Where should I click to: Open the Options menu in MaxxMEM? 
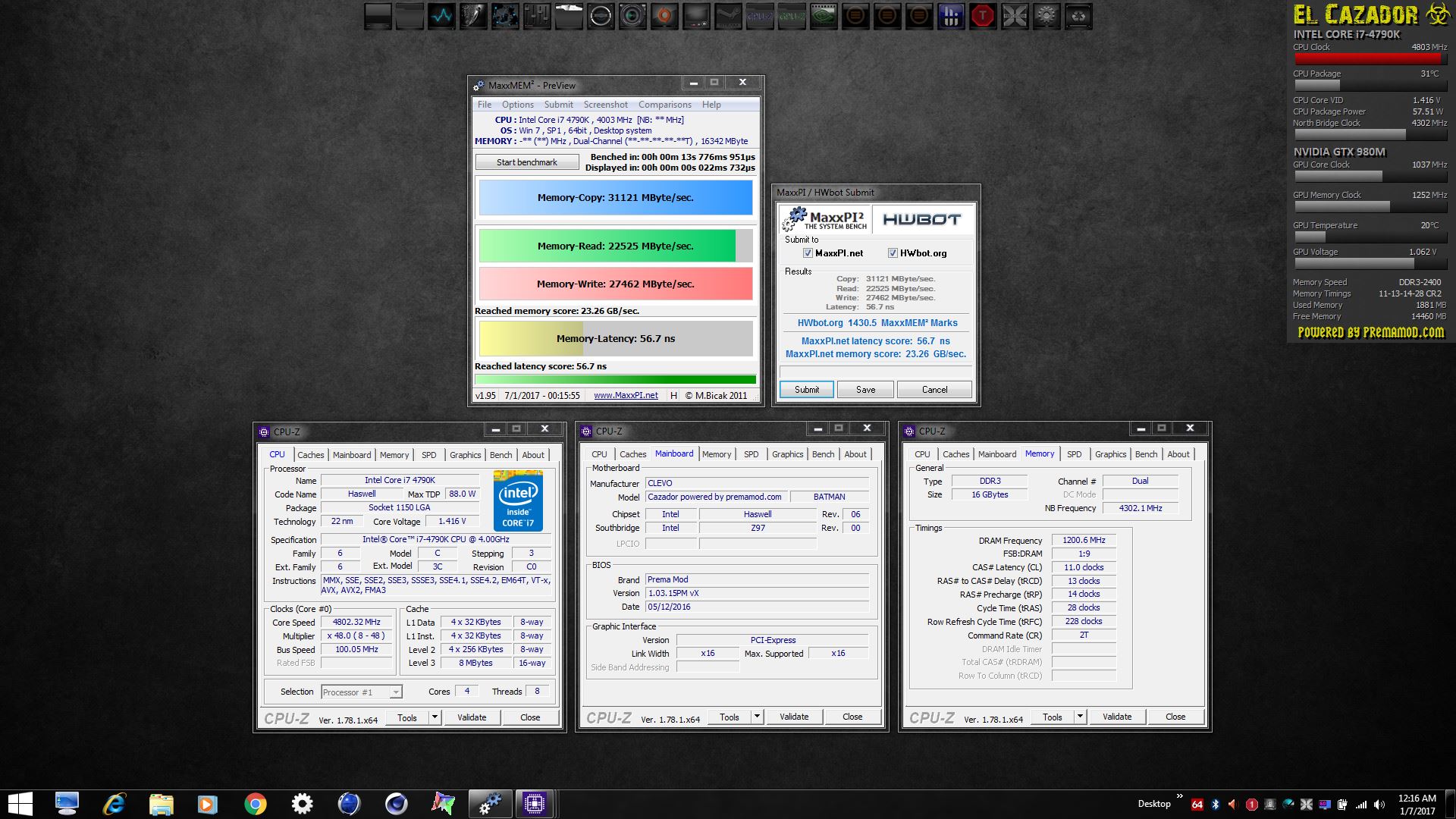(518, 105)
